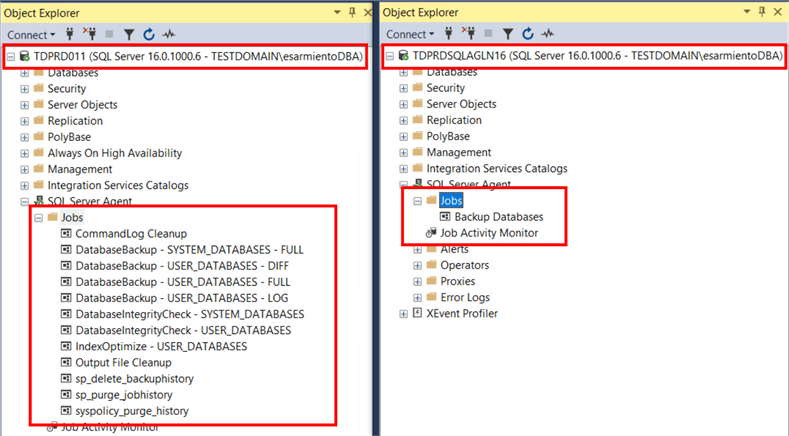The height and width of the screenshot is (436, 789).
Task: Expand XEvent Profiler node
Action: (x=403, y=314)
